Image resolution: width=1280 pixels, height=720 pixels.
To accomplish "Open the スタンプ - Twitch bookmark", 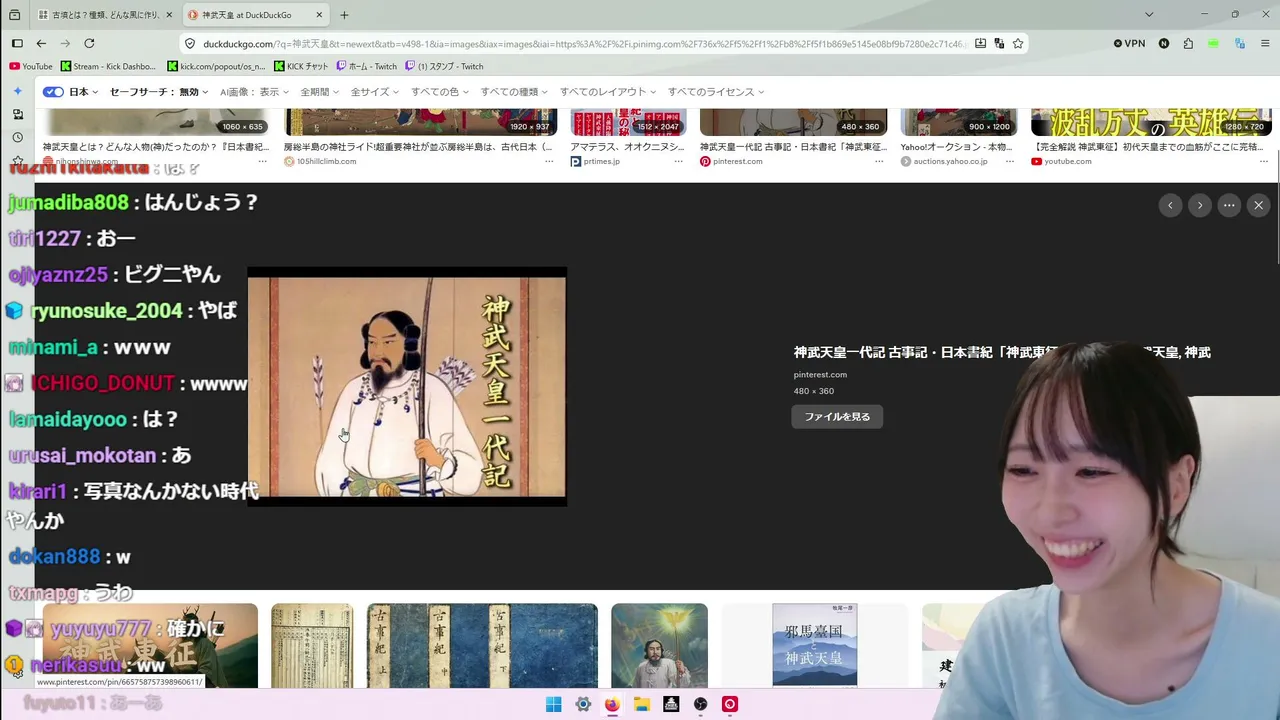I will 445,66.
